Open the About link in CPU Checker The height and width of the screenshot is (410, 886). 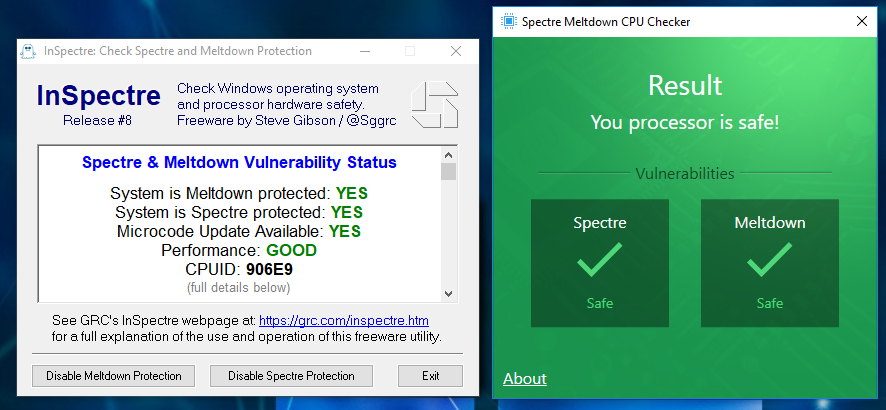(x=524, y=378)
